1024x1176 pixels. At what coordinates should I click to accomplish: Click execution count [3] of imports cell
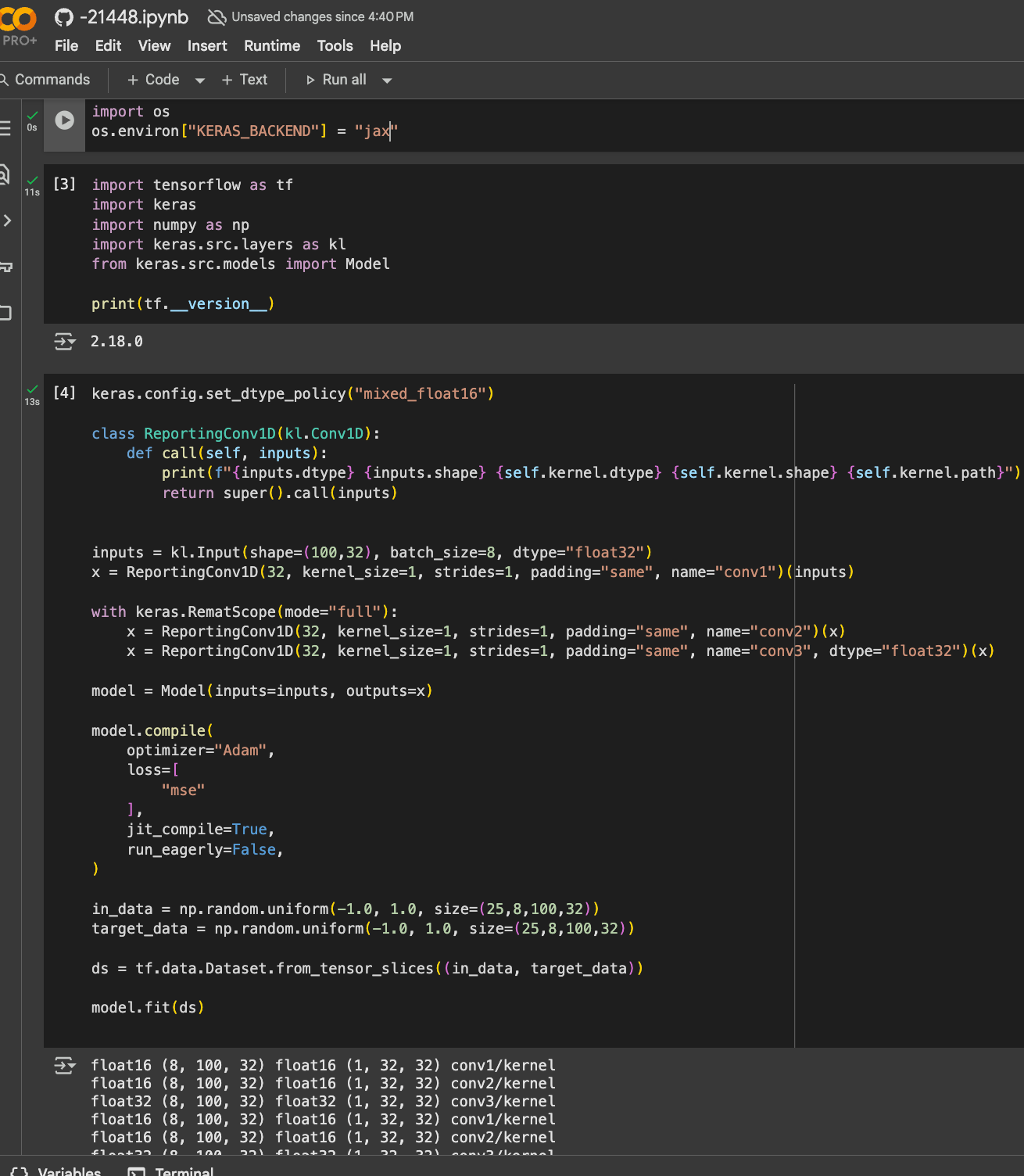(65, 184)
